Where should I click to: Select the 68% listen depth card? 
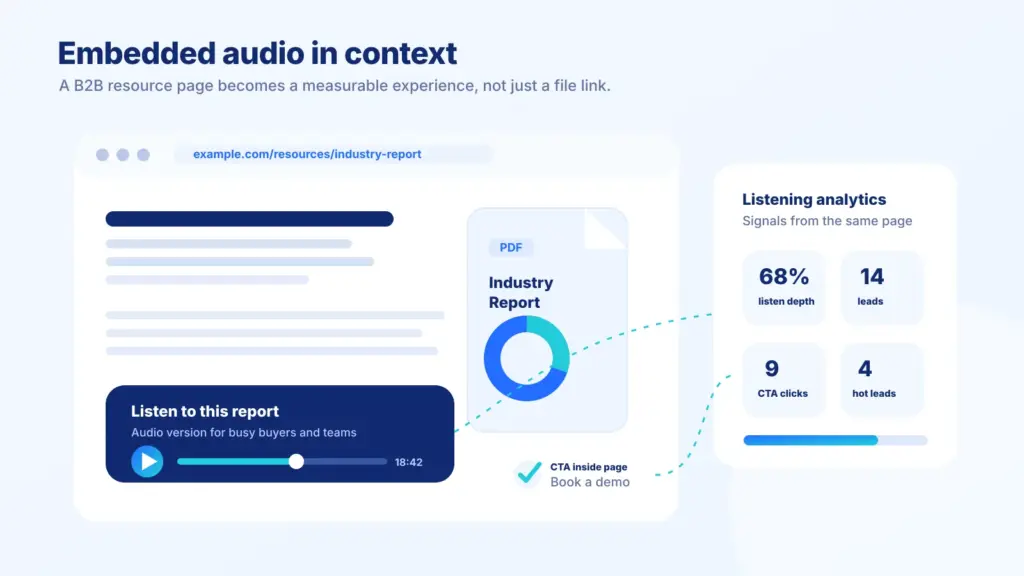tap(784, 287)
